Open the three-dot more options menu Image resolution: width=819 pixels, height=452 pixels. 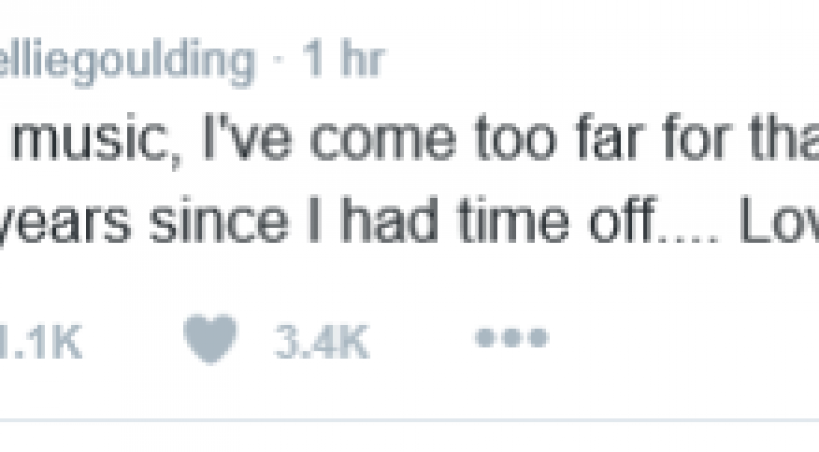tap(511, 338)
